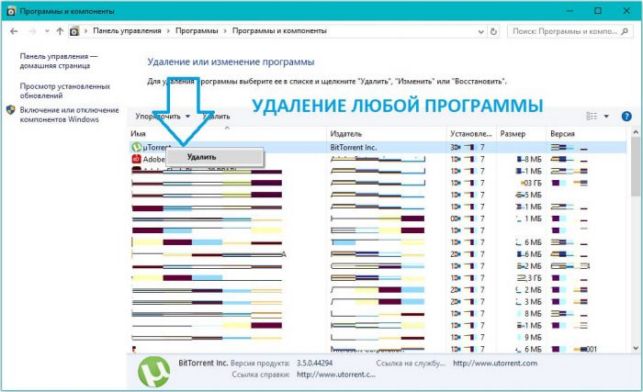Click the large µTorrent logo in details pane
Image resolution: width=643 pixels, height=392 pixels.
coord(154,371)
